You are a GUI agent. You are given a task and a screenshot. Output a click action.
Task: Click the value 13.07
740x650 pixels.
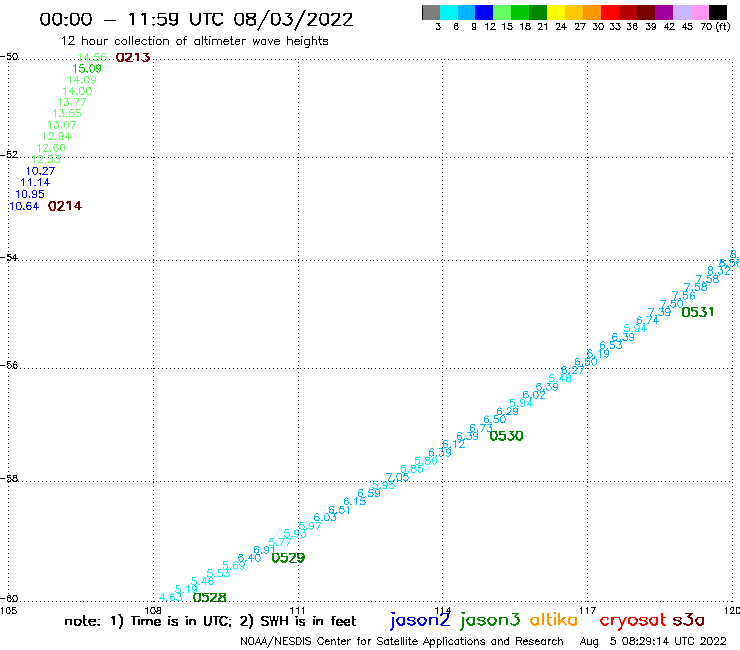pos(62,125)
